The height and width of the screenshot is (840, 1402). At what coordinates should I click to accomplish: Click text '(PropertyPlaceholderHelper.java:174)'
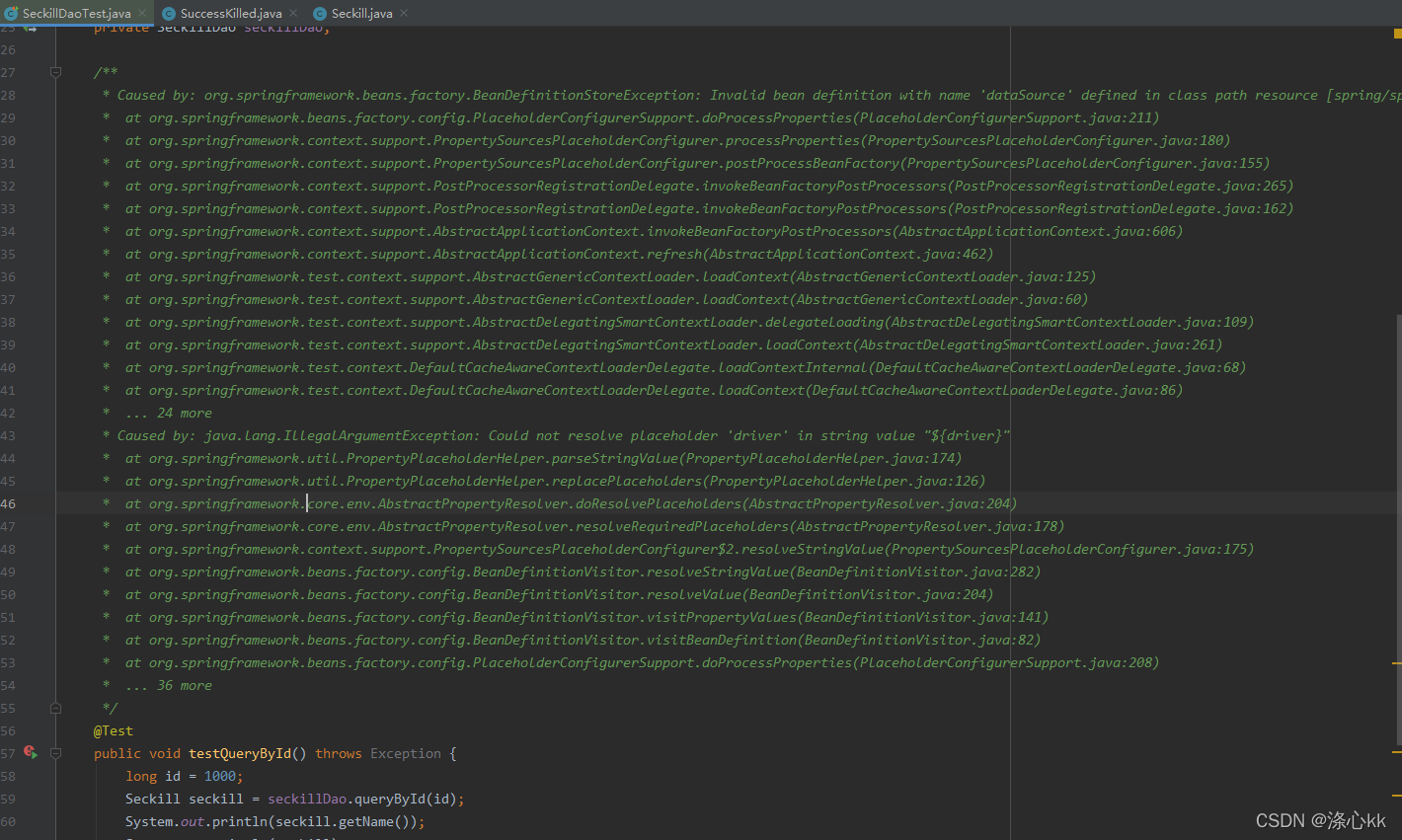coord(820,458)
